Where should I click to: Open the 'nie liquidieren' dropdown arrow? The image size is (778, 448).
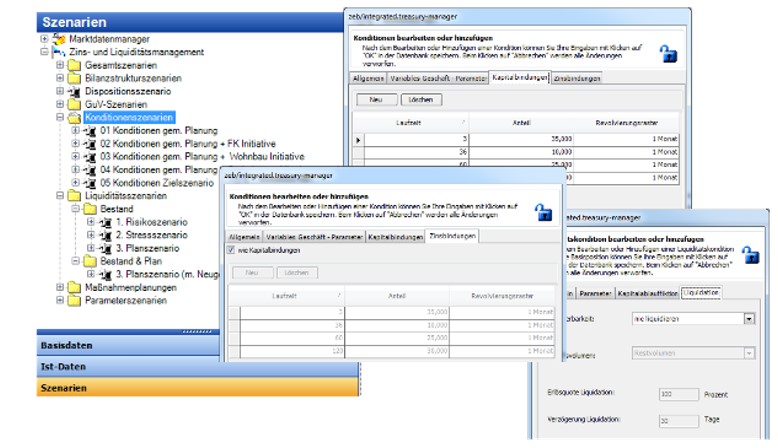pos(749,319)
